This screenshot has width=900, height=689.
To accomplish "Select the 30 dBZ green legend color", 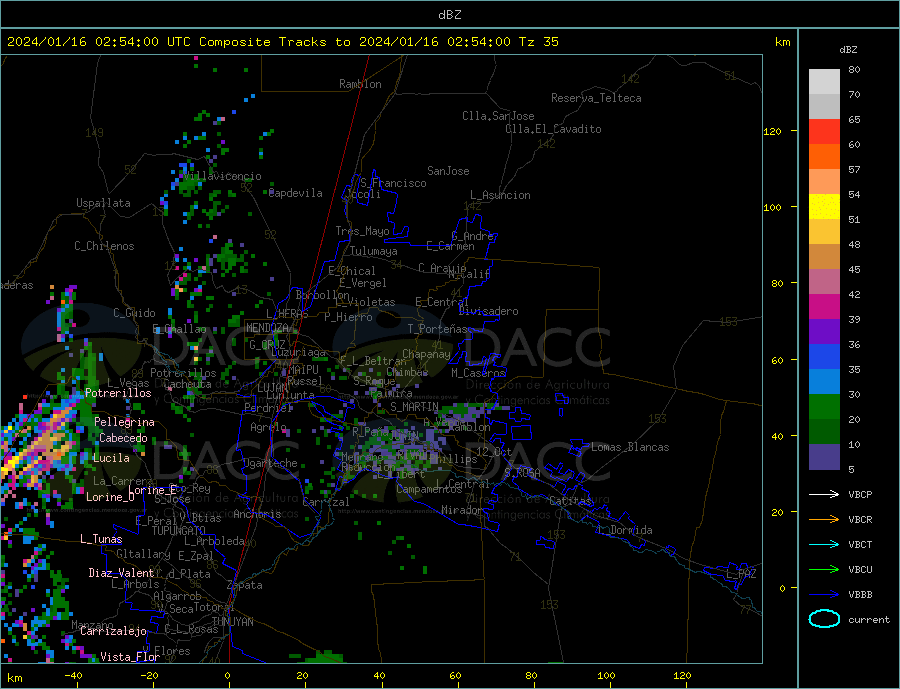I will point(824,407).
